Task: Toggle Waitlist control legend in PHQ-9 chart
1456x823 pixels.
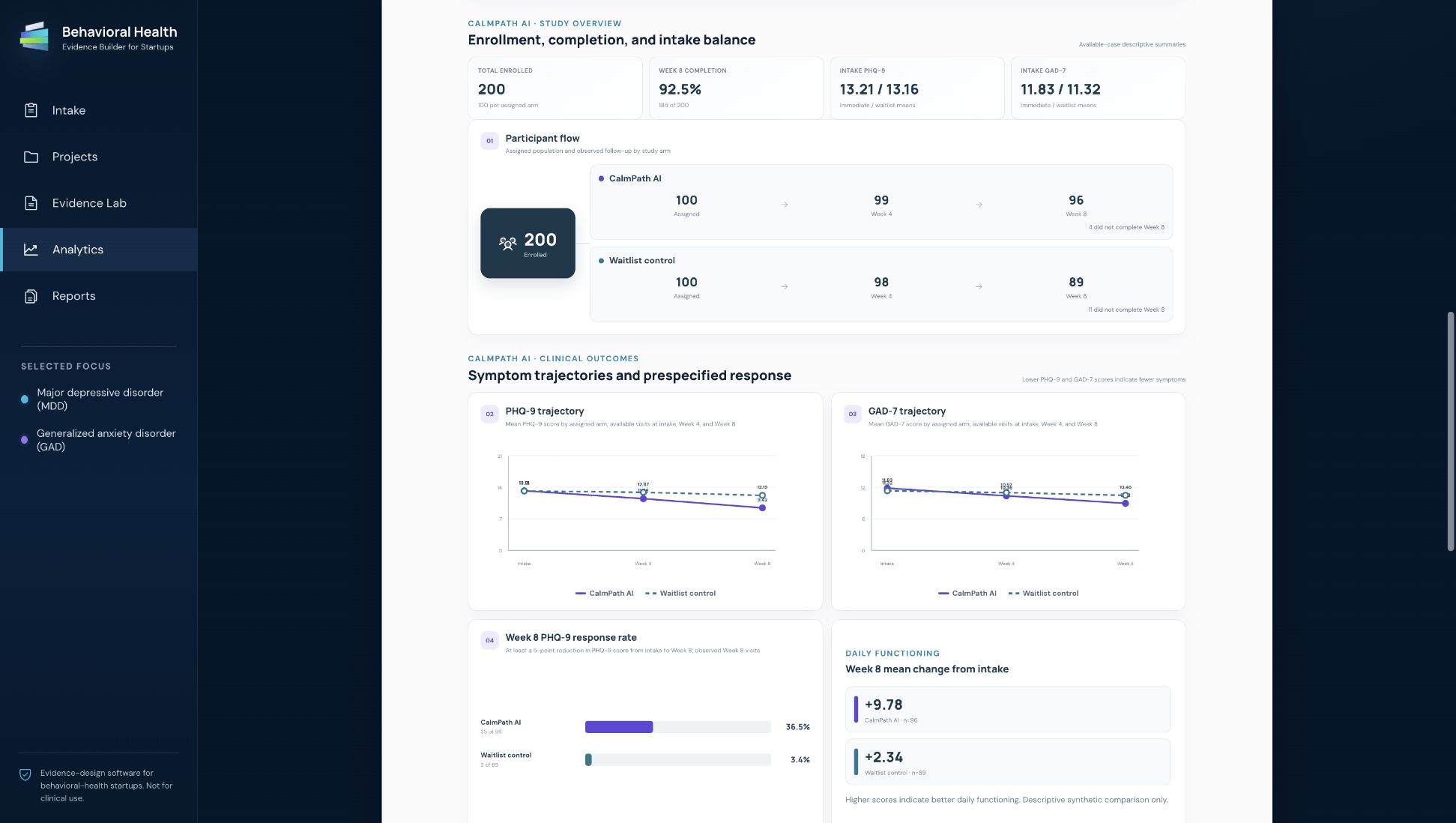Action: click(x=680, y=594)
